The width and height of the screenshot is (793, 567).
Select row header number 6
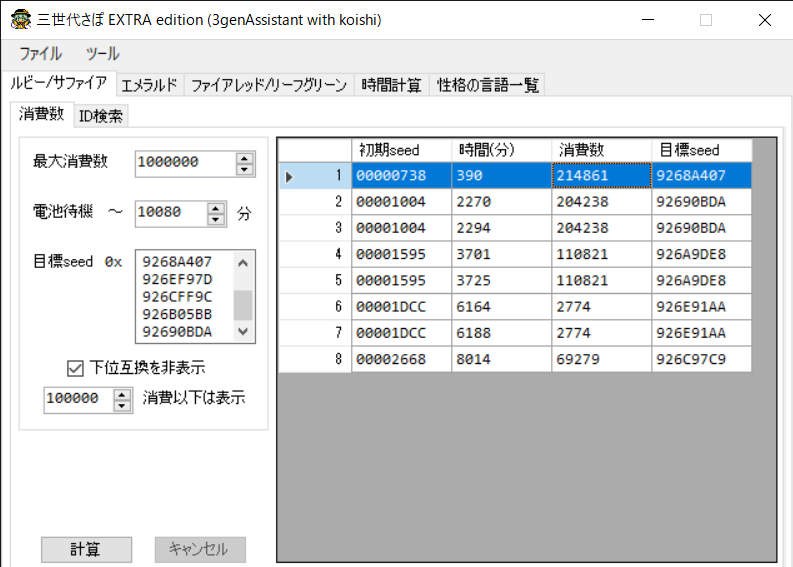coord(315,307)
